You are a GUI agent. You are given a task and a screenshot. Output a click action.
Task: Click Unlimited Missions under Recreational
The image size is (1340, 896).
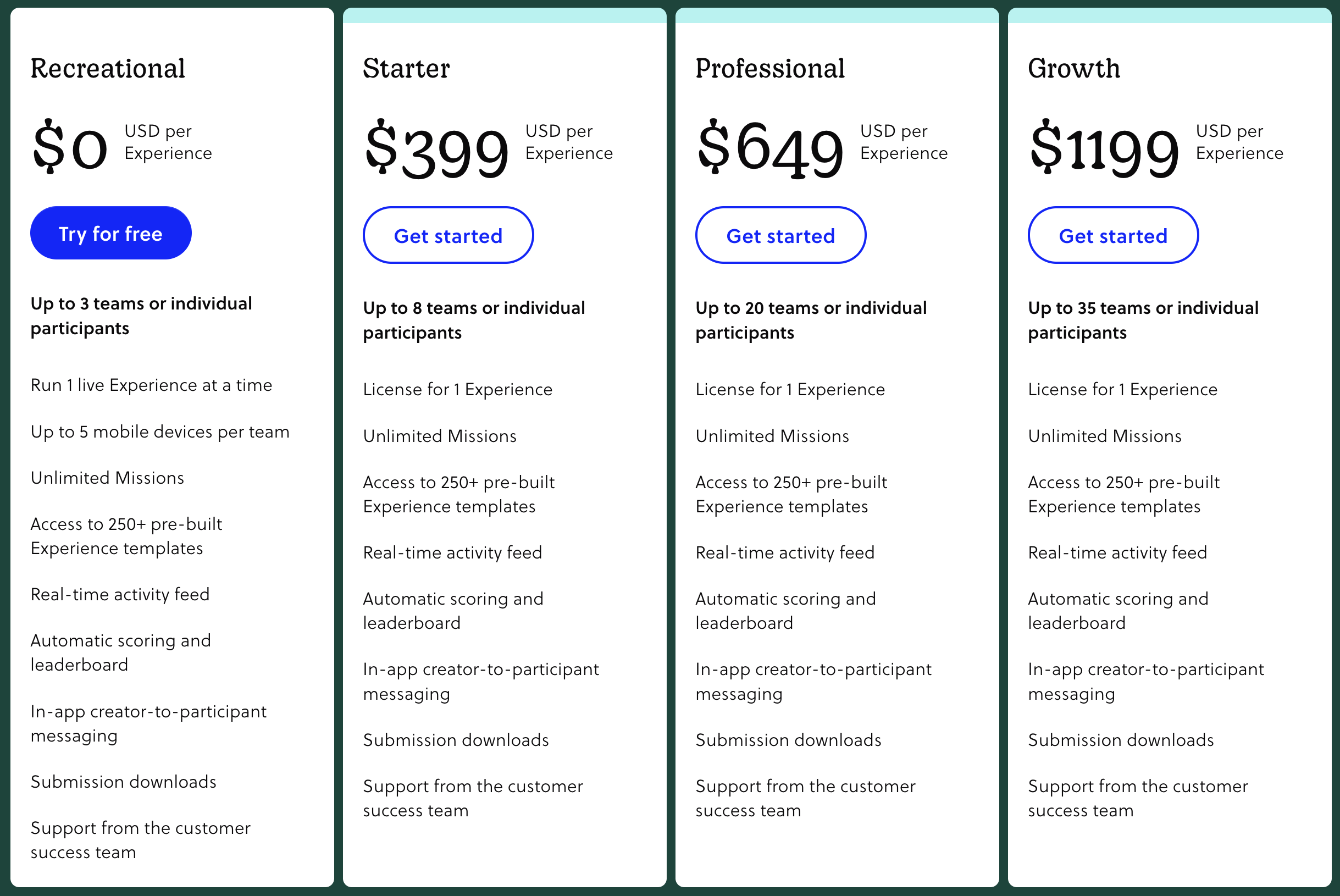107,478
